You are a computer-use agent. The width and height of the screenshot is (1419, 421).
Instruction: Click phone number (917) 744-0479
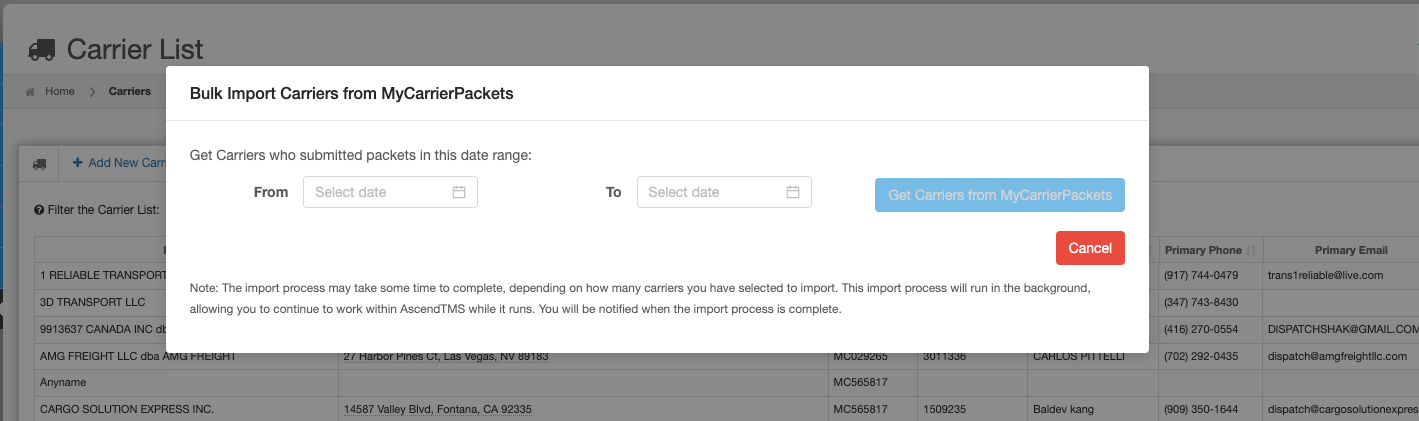coord(1199,275)
